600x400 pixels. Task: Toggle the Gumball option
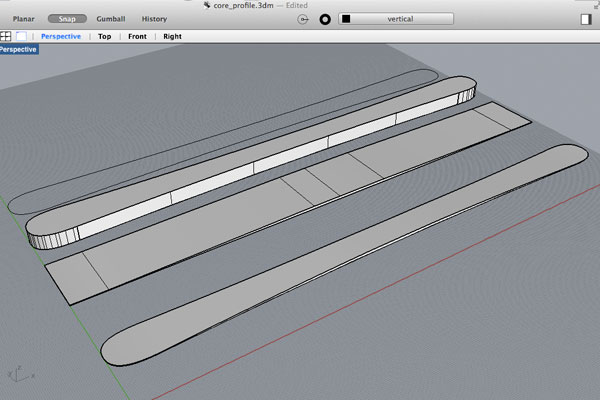click(111, 19)
